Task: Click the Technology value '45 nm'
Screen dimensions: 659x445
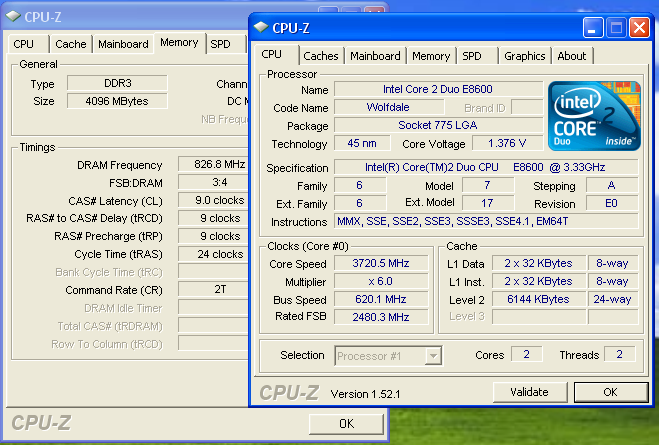Action: pyautogui.click(x=362, y=143)
